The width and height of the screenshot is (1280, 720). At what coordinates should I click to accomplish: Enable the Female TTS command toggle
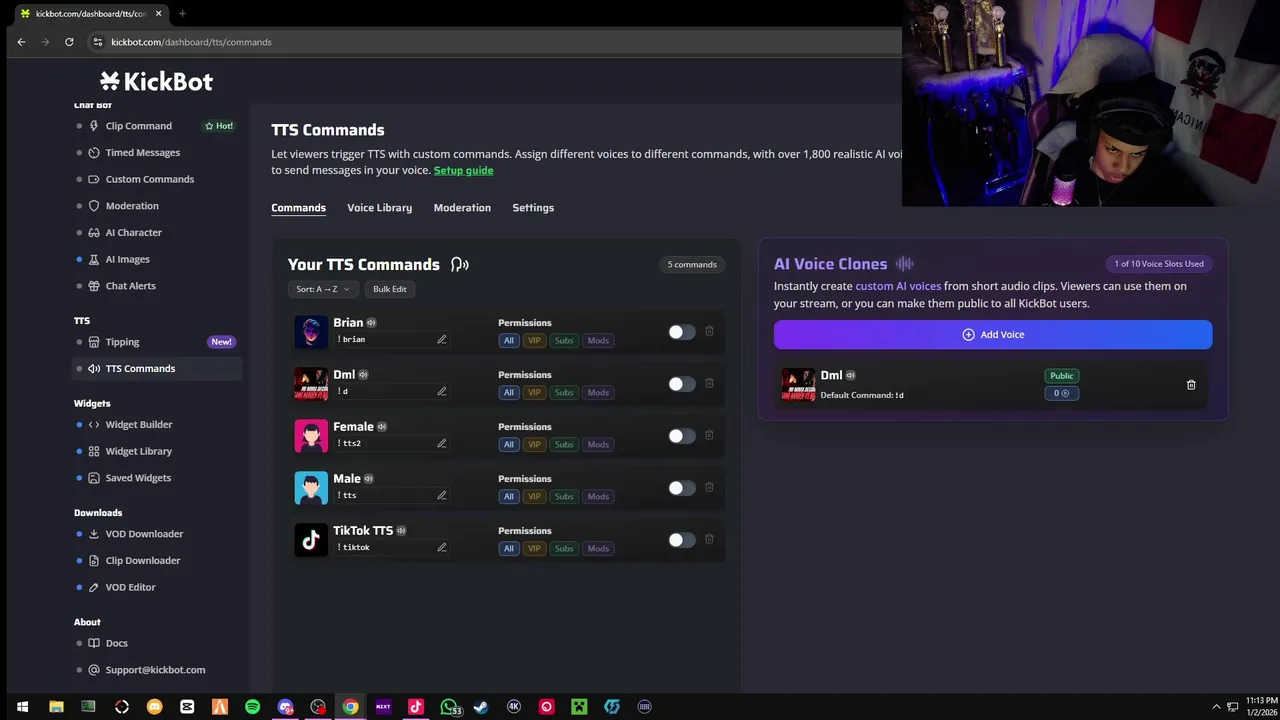tap(682, 436)
